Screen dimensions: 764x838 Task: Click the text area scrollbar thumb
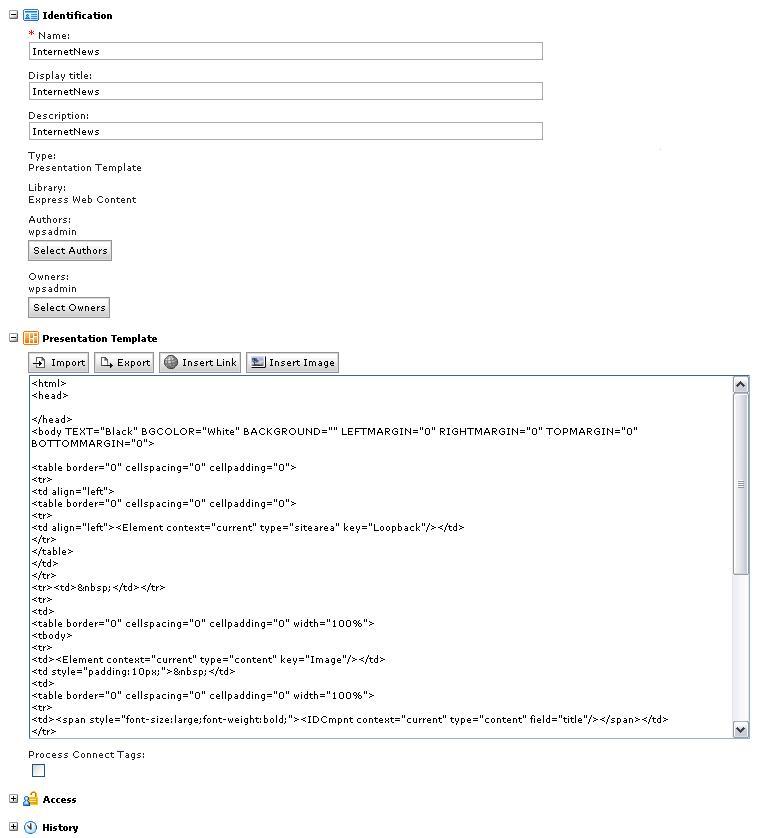pos(741,485)
